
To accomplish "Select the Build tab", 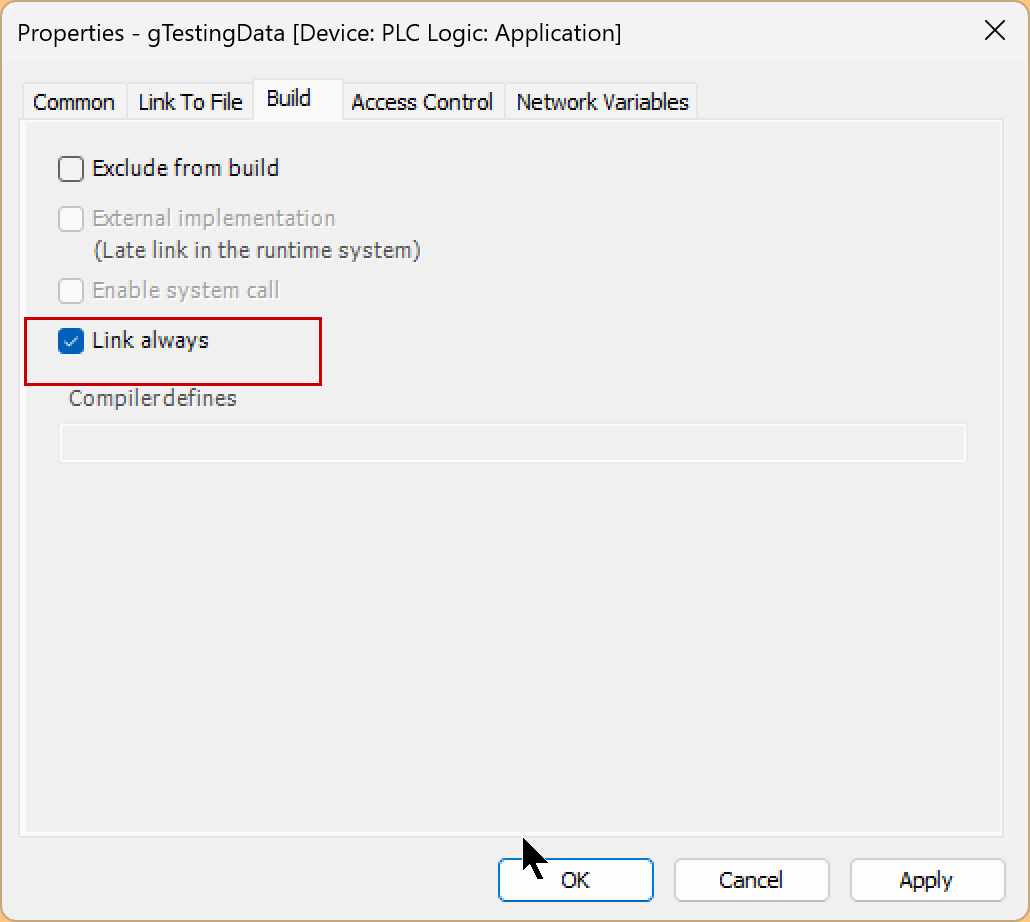I will click(x=289, y=99).
